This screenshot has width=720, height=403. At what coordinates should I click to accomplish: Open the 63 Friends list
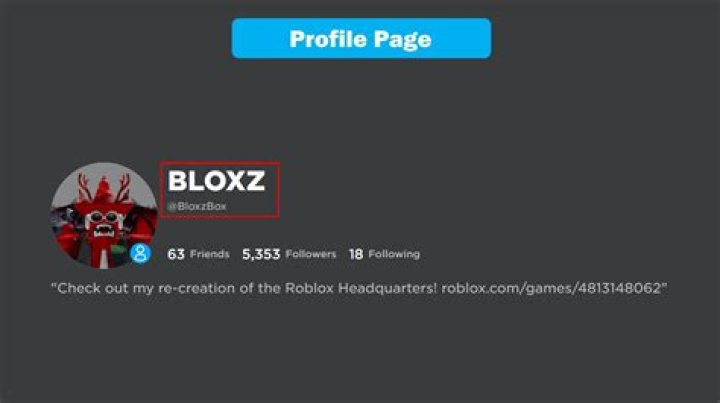pyautogui.click(x=198, y=254)
